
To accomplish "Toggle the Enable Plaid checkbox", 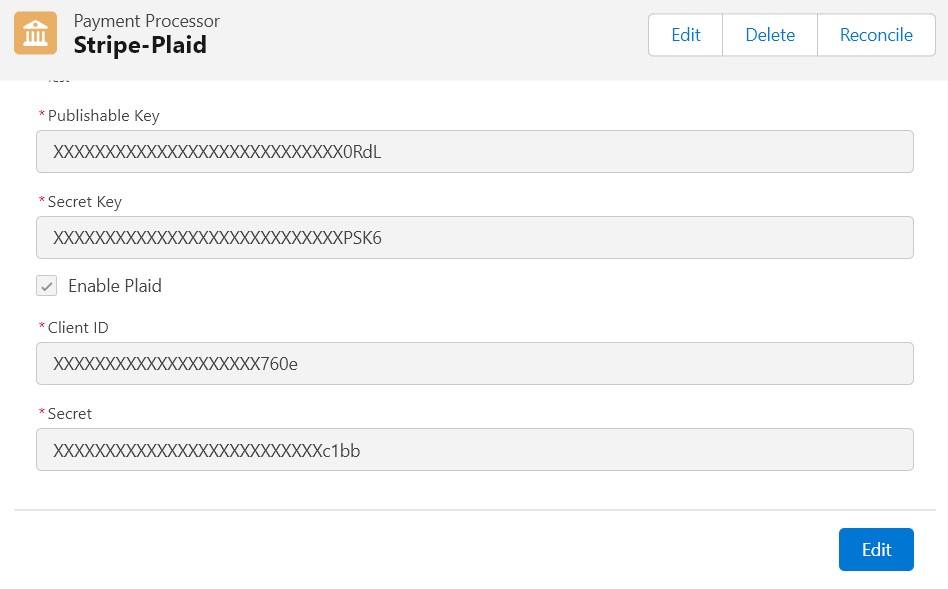I will pos(47,286).
